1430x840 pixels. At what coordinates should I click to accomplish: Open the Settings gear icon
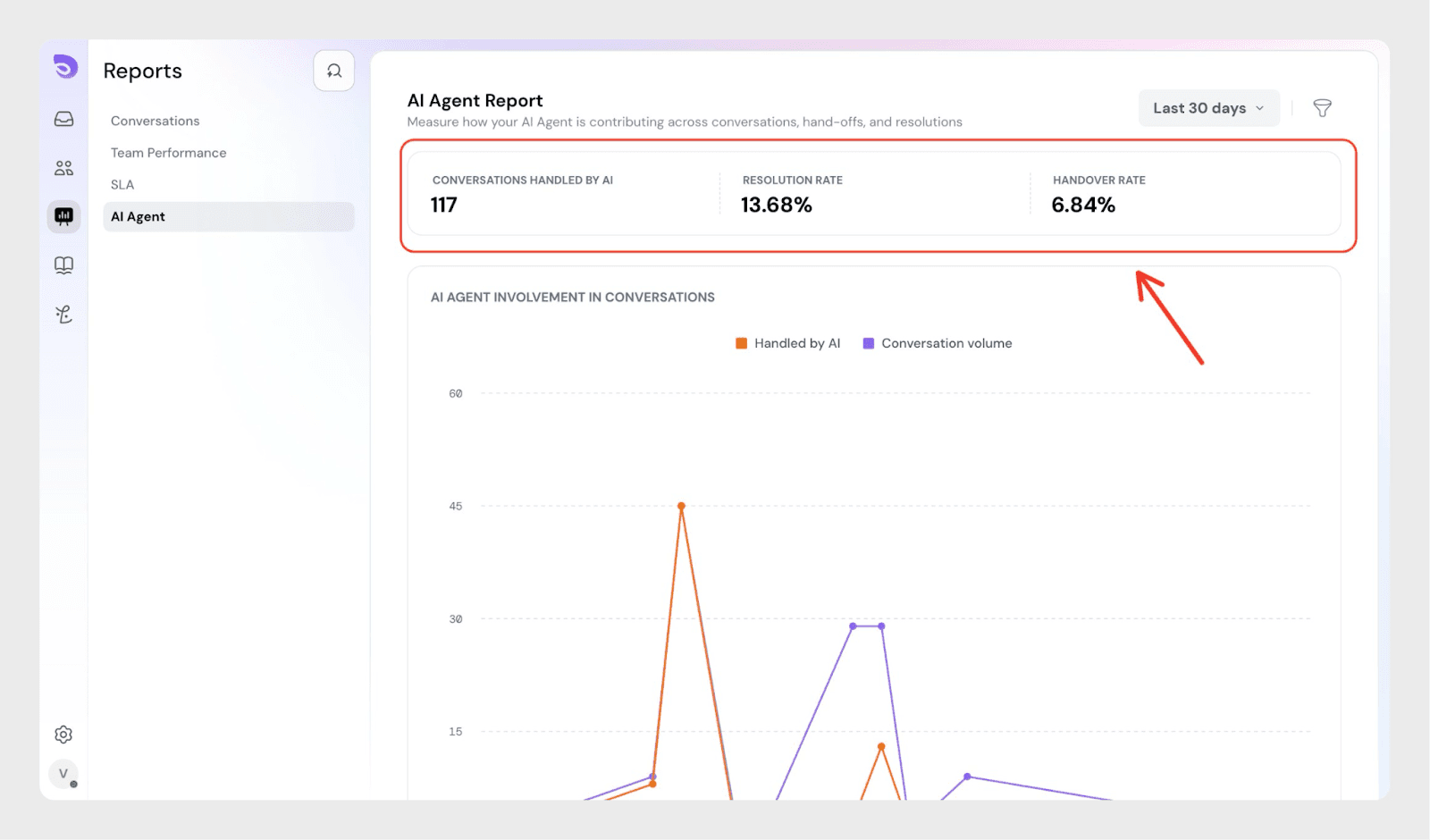(x=63, y=735)
